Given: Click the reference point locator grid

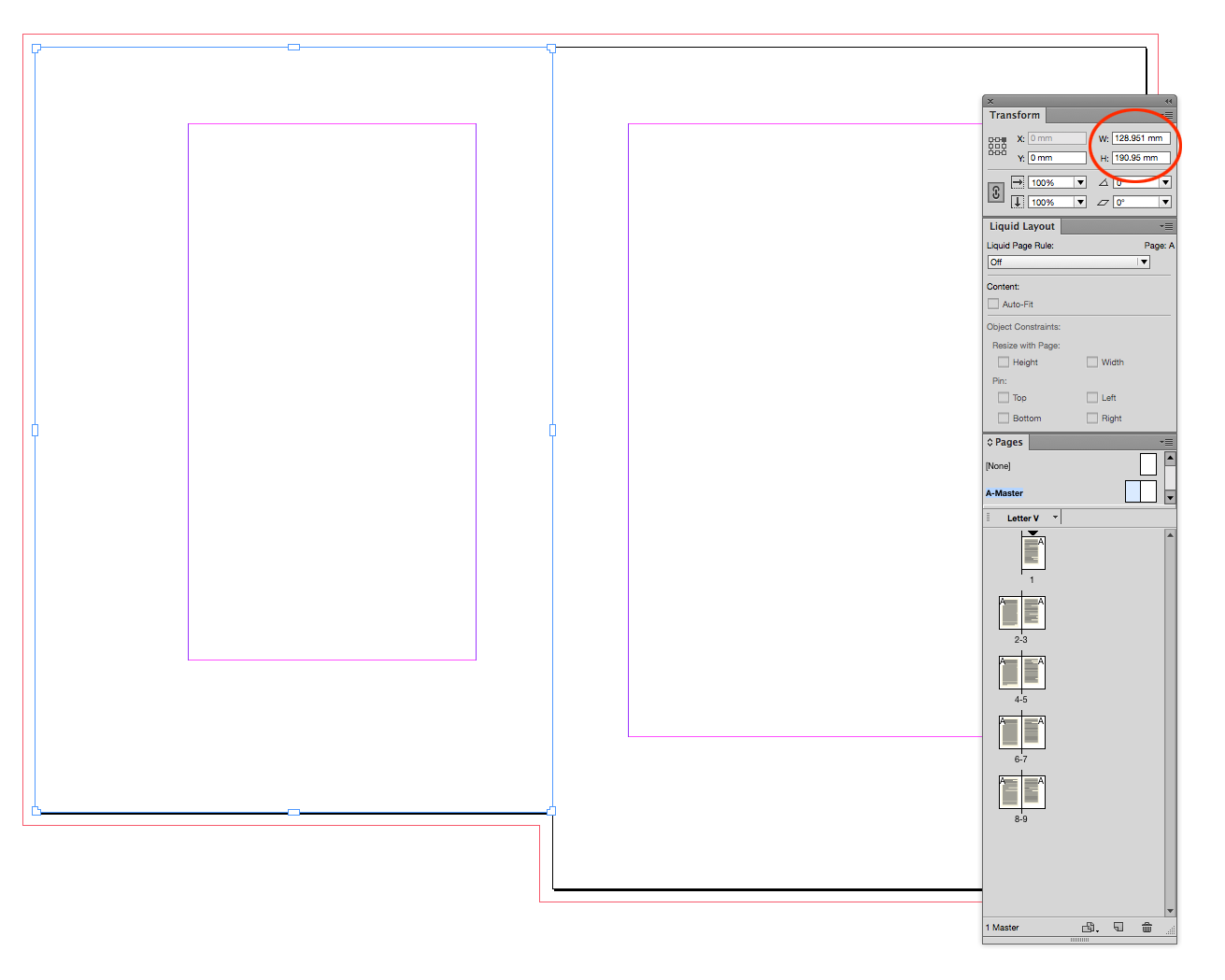Looking at the screenshot, I should [997, 146].
